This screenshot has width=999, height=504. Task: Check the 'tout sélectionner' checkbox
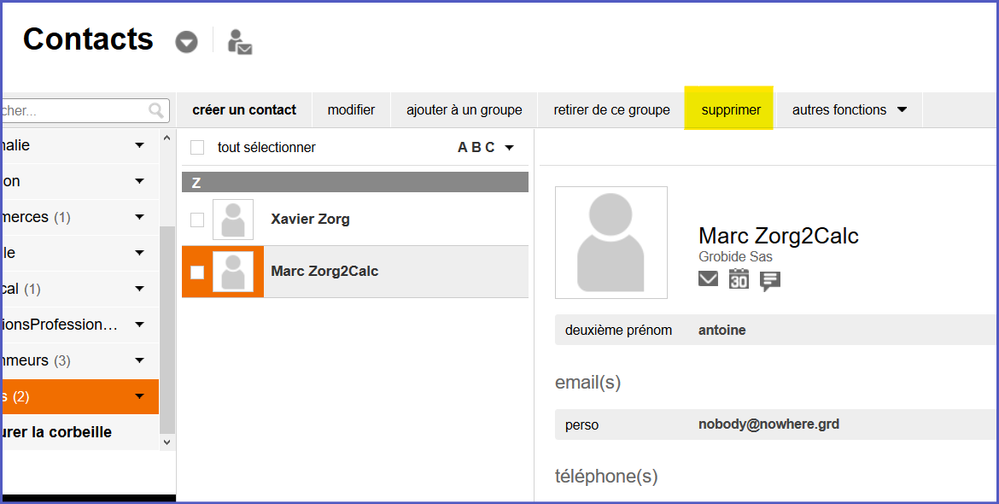click(x=197, y=148)
